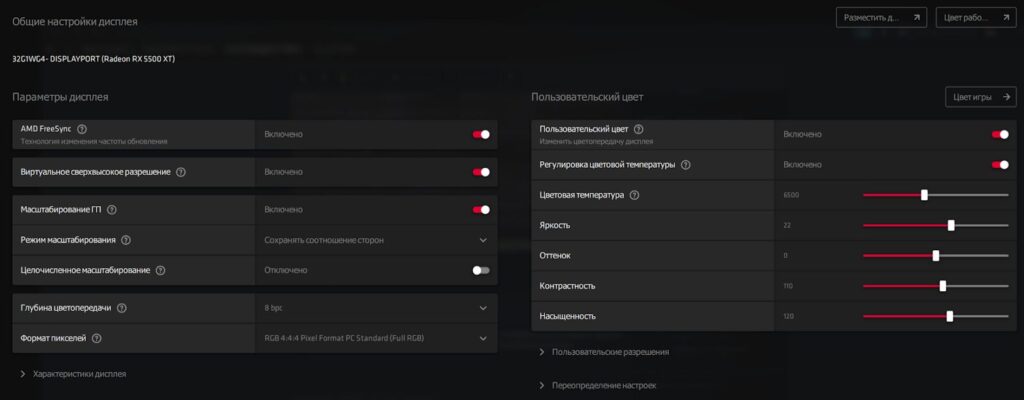Turn off Пользовательский цвет toggle
This screenshot has width=1024, height=400.
tap(999, 134)
